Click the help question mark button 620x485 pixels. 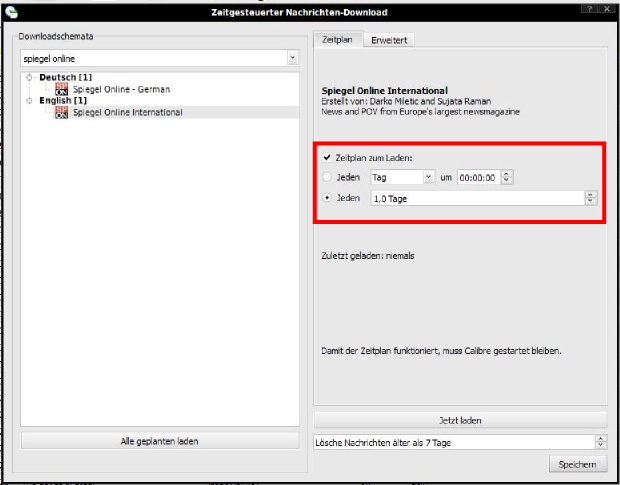[x=590, y=9]
